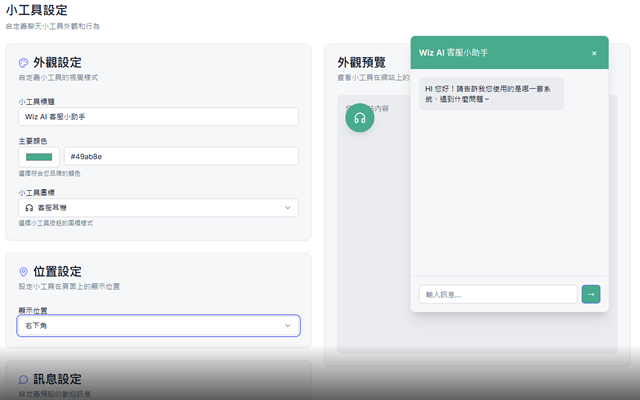Viewport: 640px width, 400px height.
Task: Click the 外觀預覽 panel heading
Action: [361, 62]
